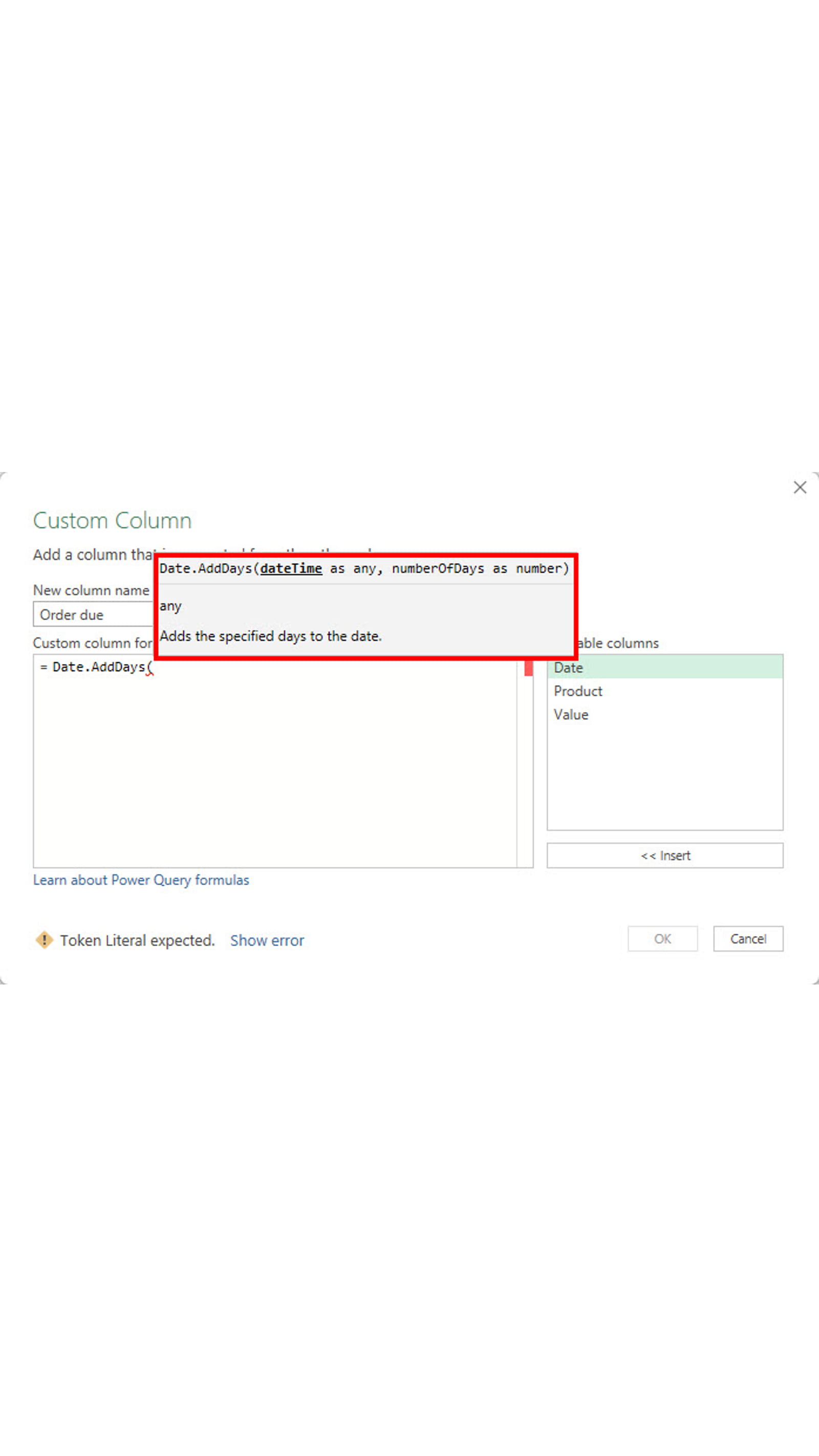Click the Show error link
Image resolution: width=819 pixels, height=1456 pixels.
[x=267, y=940]
